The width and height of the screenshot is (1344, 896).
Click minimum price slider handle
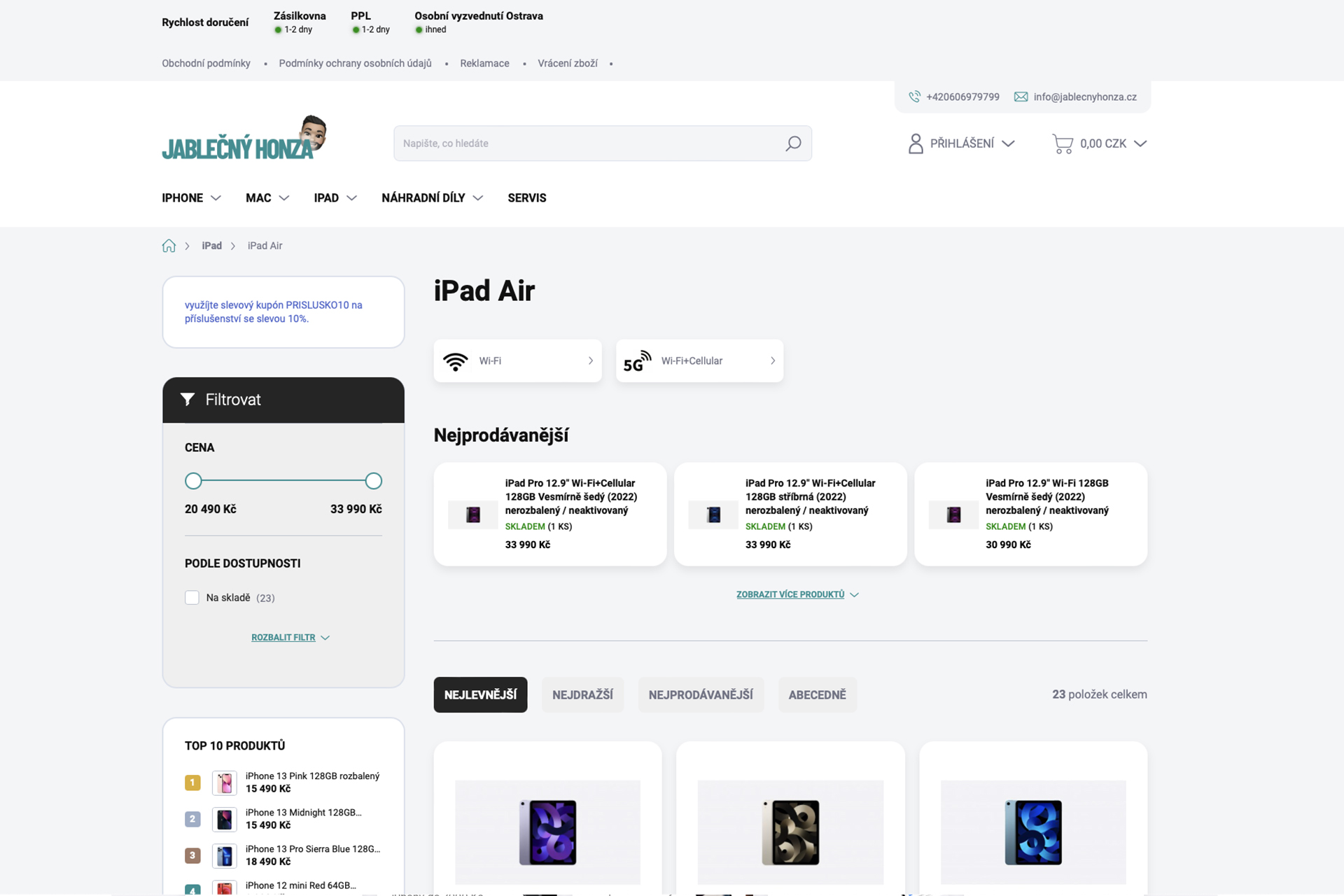click(x=193, y=481)
